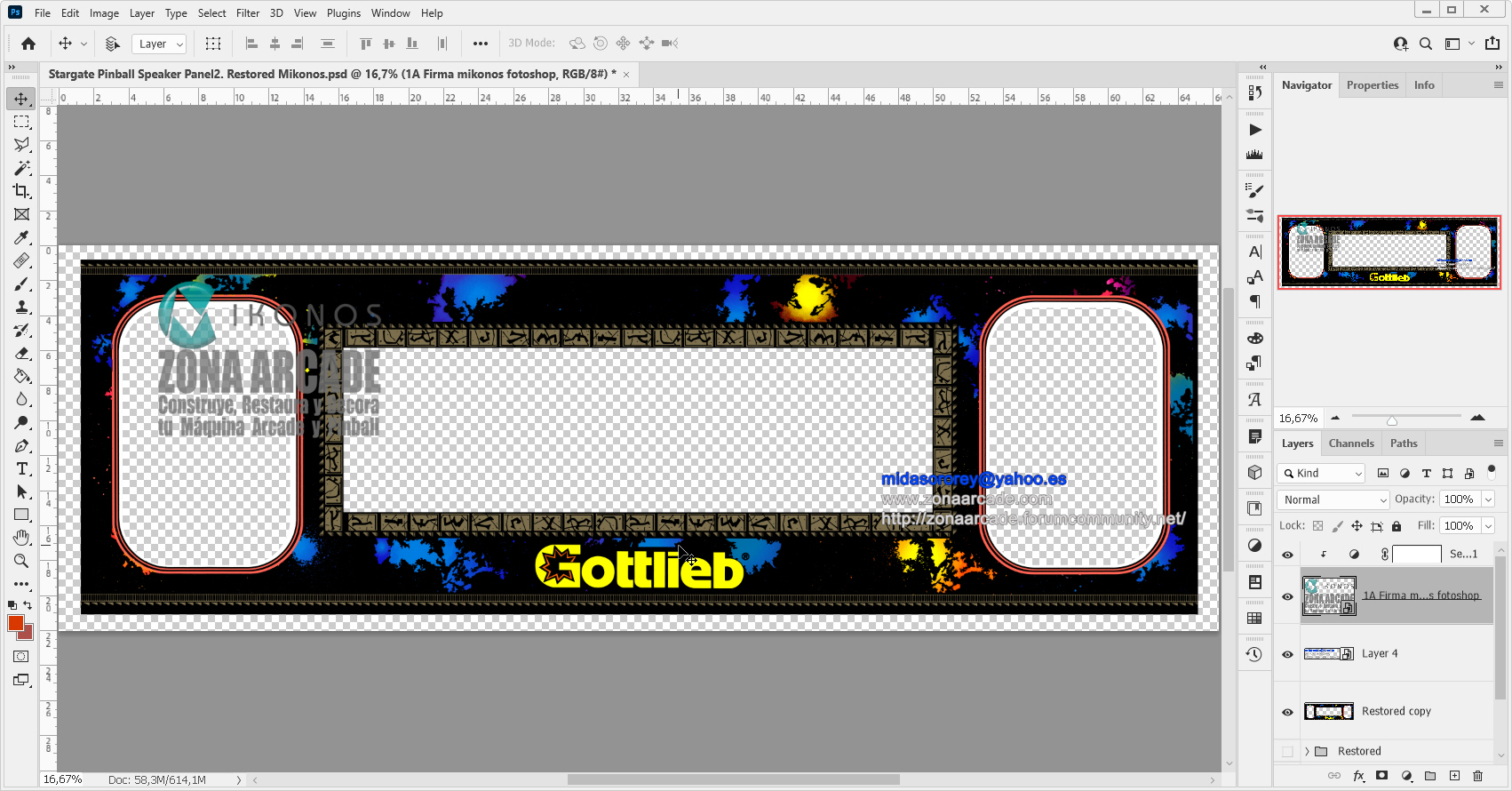Screen dimensions: 1512x791
Task: Open the Normal blend mode dropdown
Action: tap(1333, 499)
